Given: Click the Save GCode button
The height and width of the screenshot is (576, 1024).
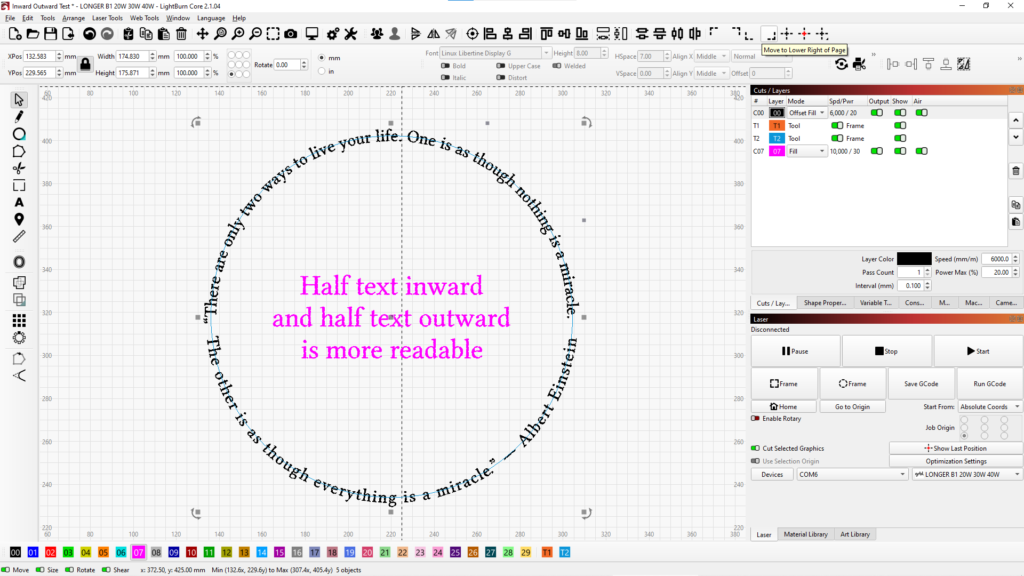Looking at the screenshot, I should tap(921, 384).
